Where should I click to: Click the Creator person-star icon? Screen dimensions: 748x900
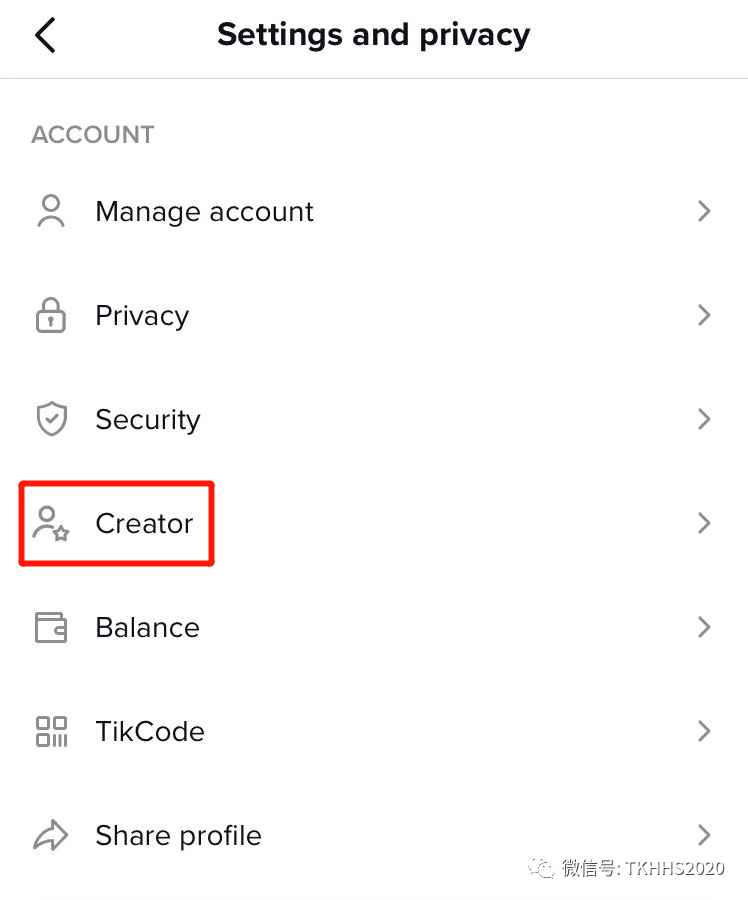pyautogui.click(x=50, y=523)
